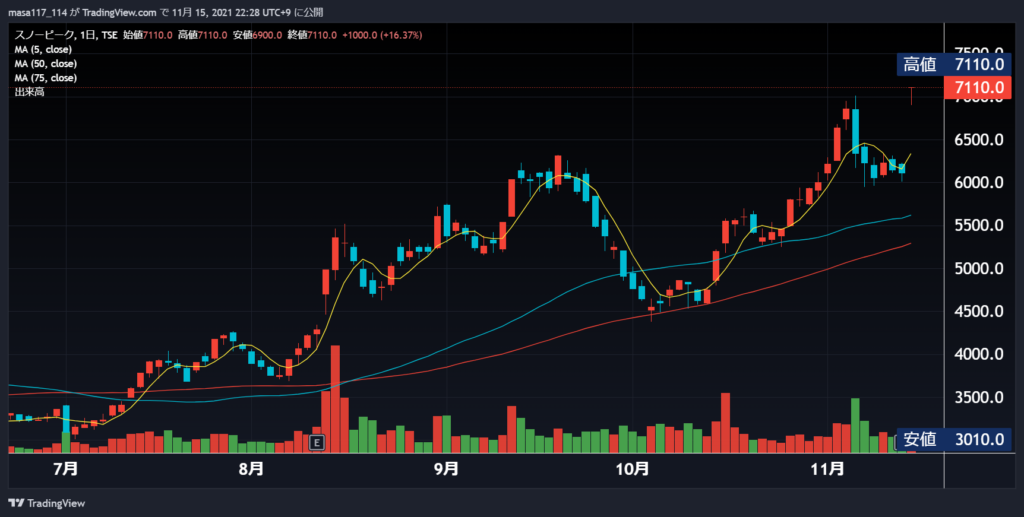The image size is (1024, 517).
Task: Click the 終値 7110.0 close value
Action: pyautogui.click(x=312, y=35)
